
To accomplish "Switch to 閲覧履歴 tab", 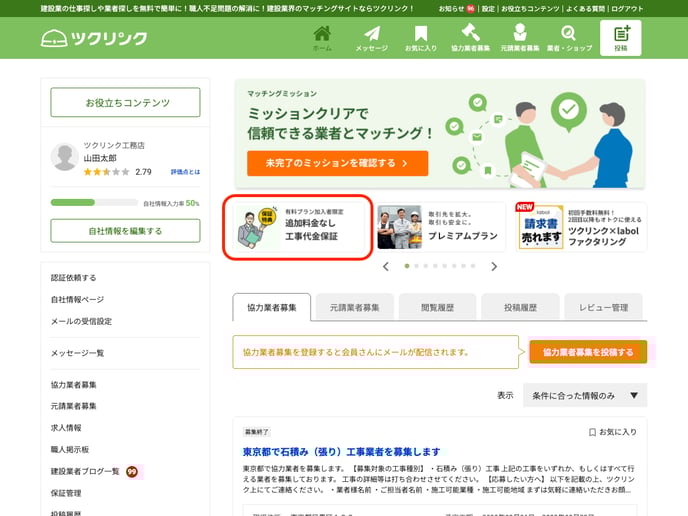I will click(x=437, y=308).
